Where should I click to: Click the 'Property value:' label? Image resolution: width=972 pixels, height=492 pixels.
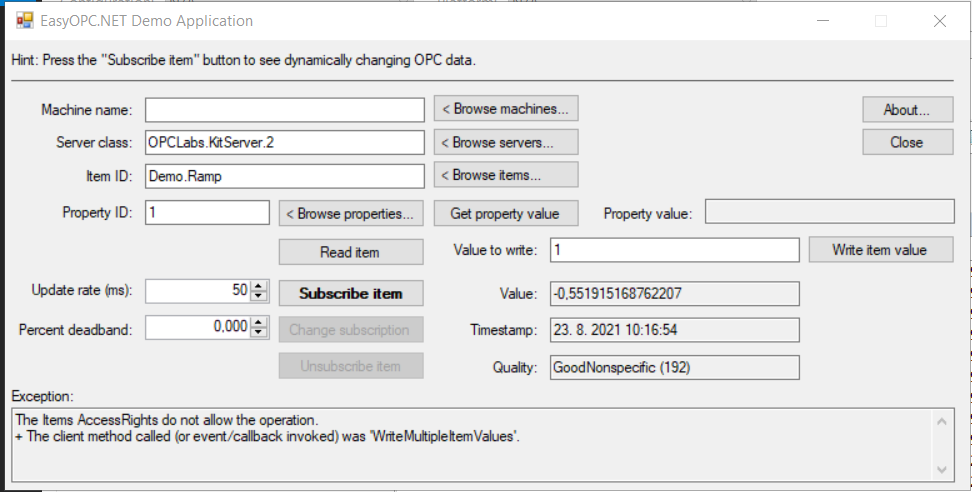point(648,214)
